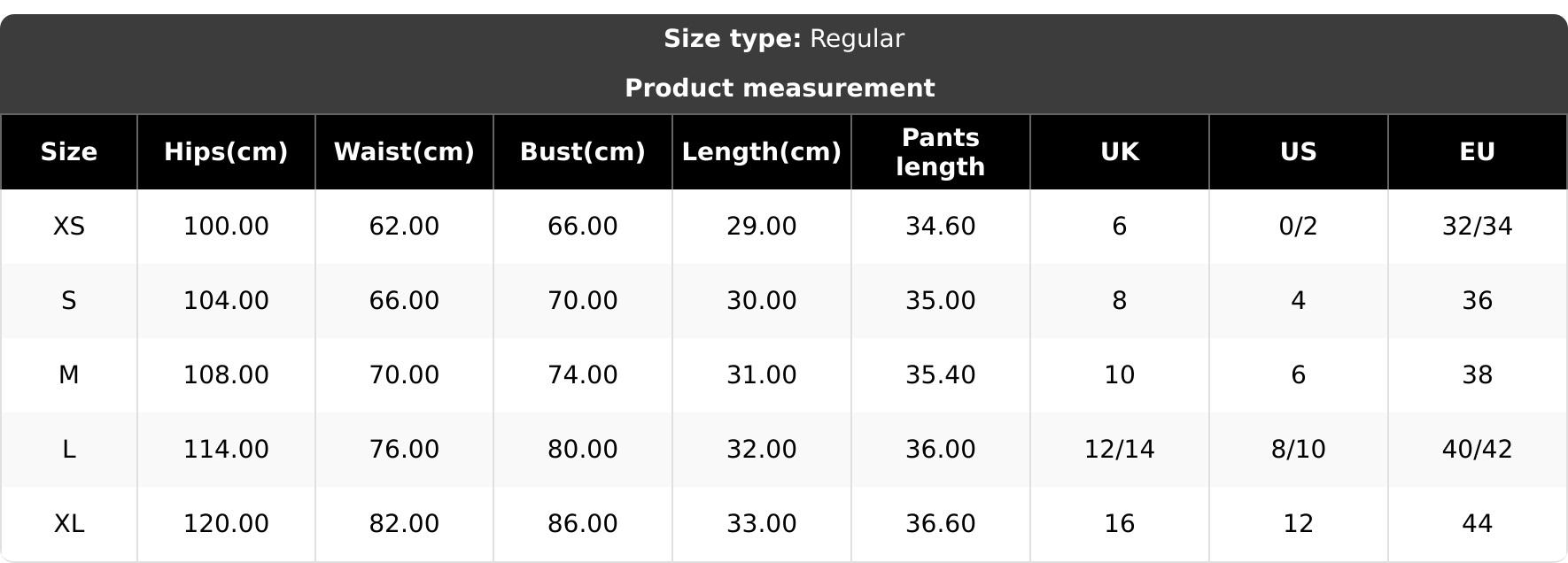Select the 12/14 UK size cell
Image resolution: width=1568 pixels, height=563 pixels.
pos(1119,450)
